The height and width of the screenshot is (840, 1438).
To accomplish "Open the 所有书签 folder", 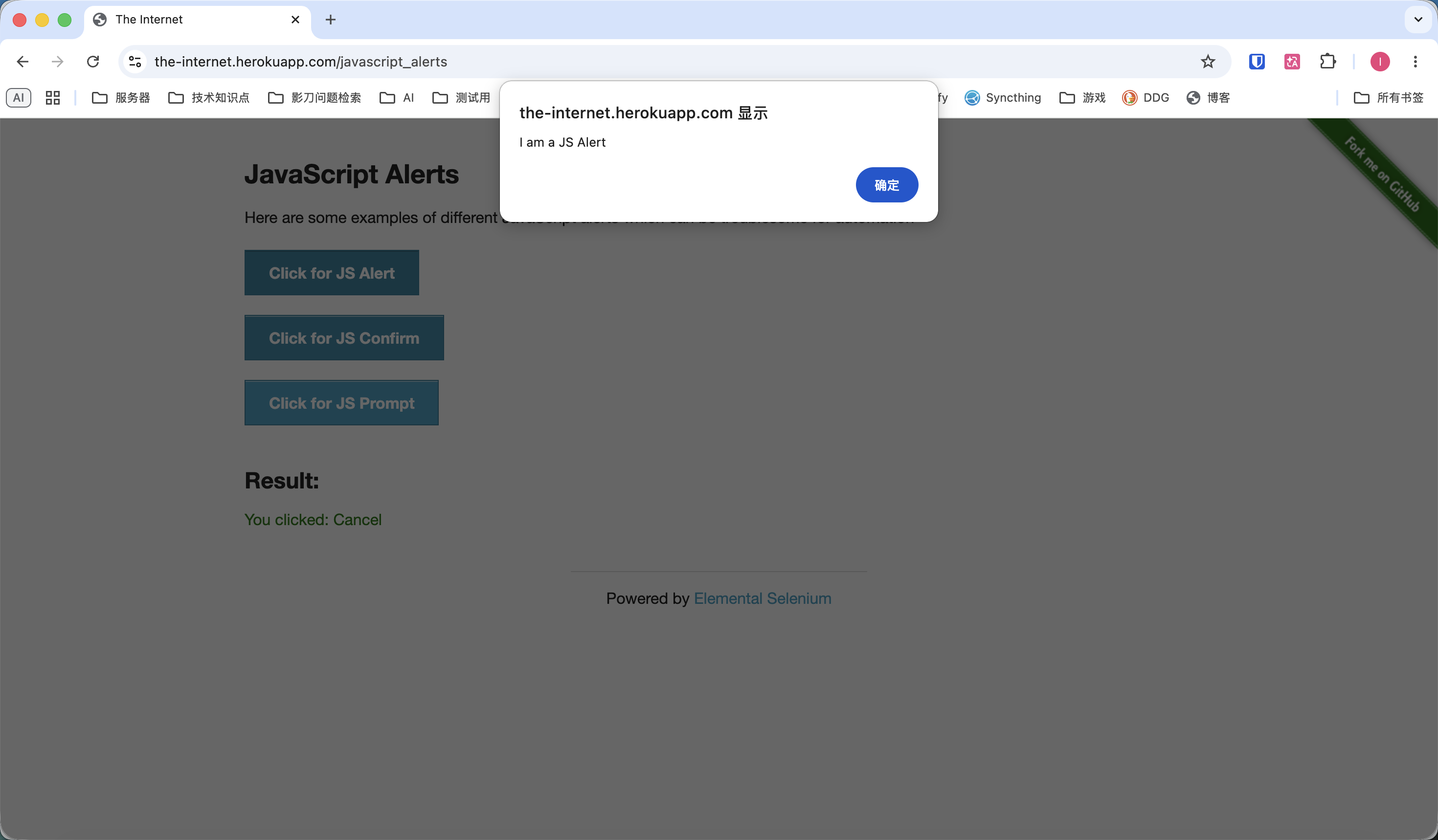I will tap(1388, 97).
